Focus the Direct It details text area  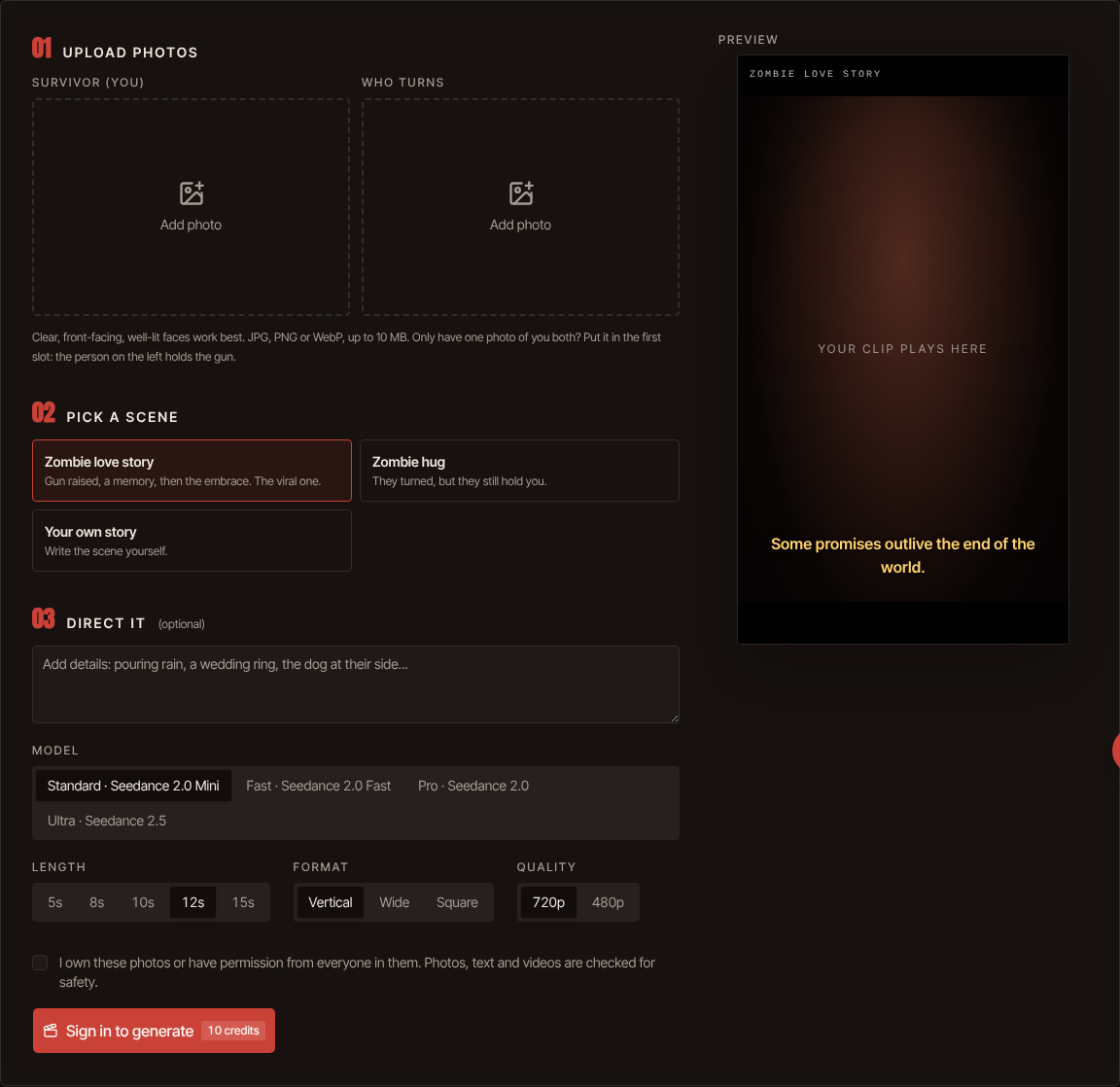tap(356, 684)
